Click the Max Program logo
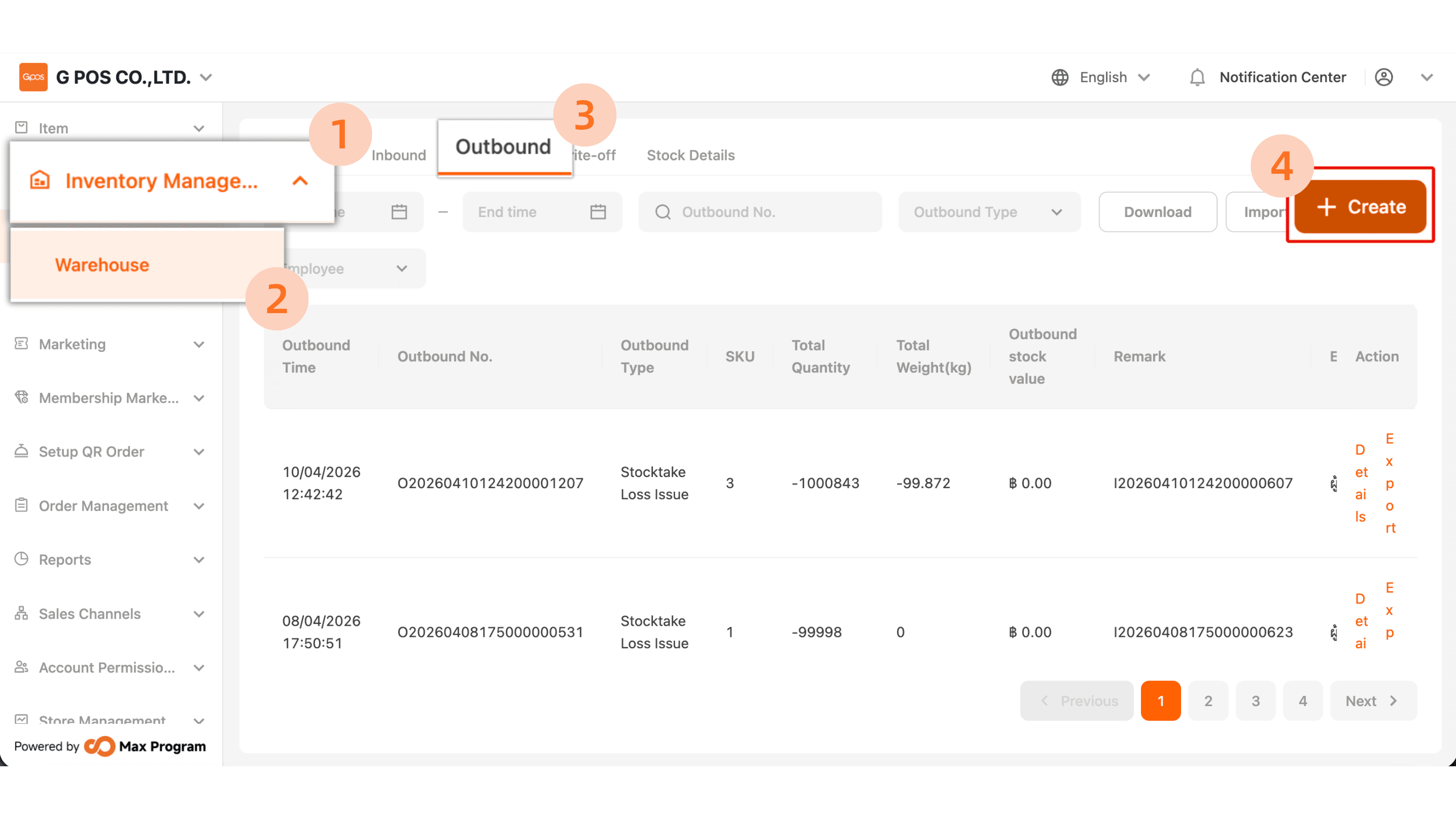 [x=145, y=746]
